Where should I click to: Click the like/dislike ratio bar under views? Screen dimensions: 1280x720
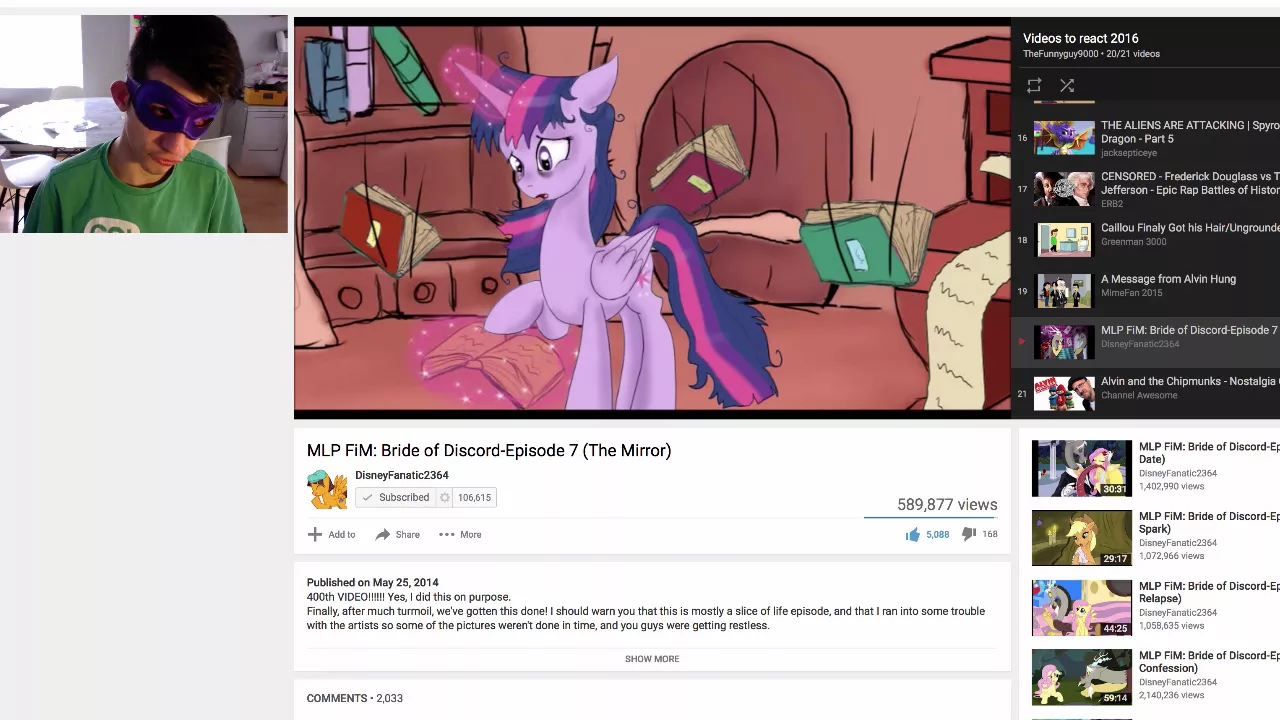931,518
